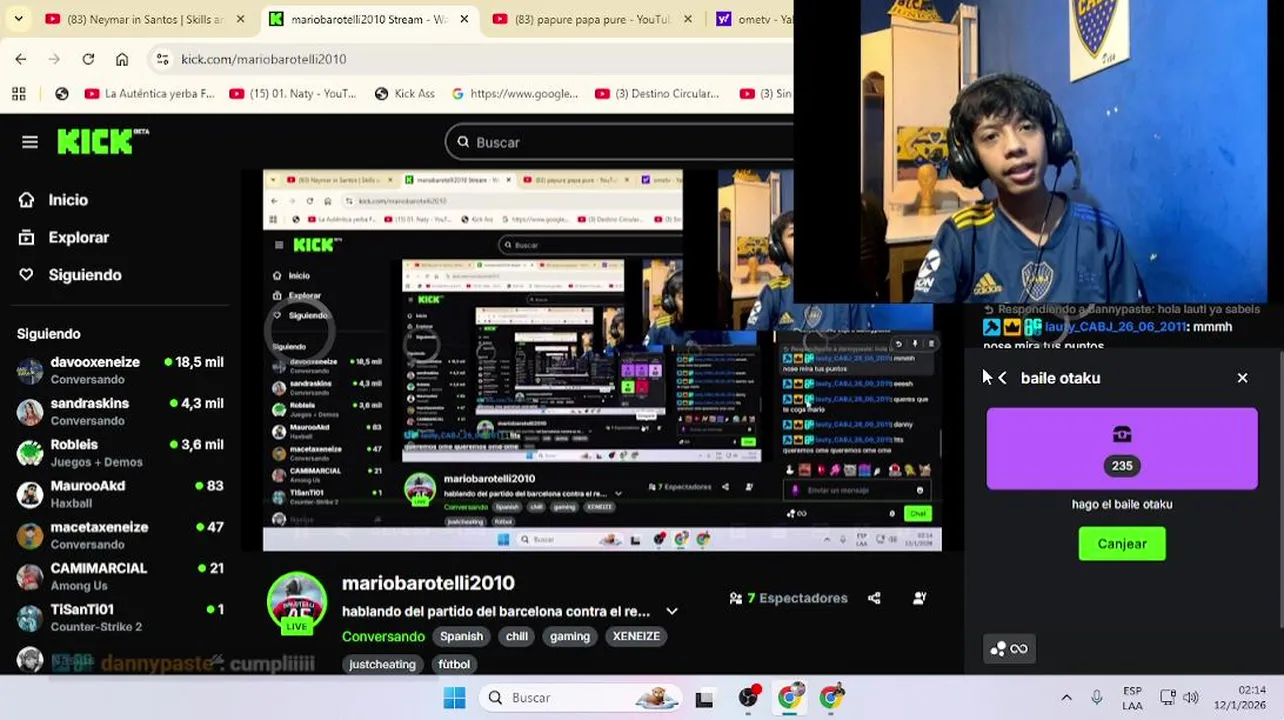1284x720 pixels.
Task: Select the Spanish tag
Action: (461, 636)
